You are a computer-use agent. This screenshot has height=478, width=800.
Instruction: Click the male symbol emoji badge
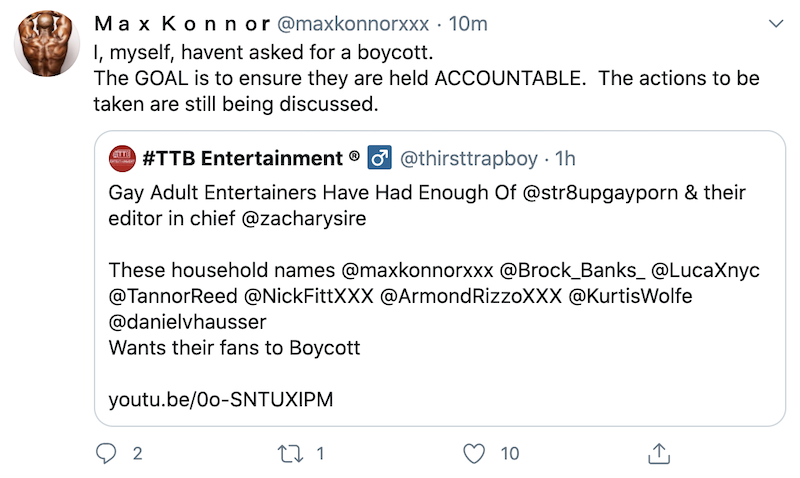click(379, 158)
